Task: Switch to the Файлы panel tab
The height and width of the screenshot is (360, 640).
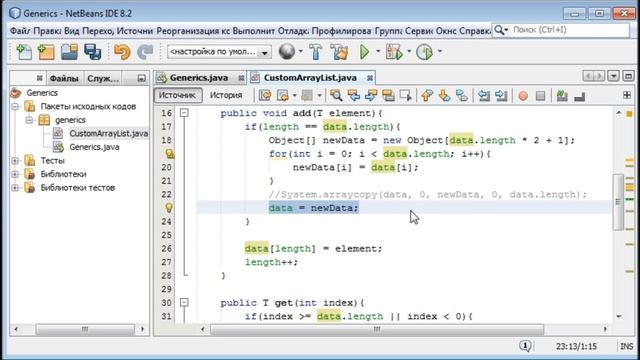Action: [x=64, y=78]
